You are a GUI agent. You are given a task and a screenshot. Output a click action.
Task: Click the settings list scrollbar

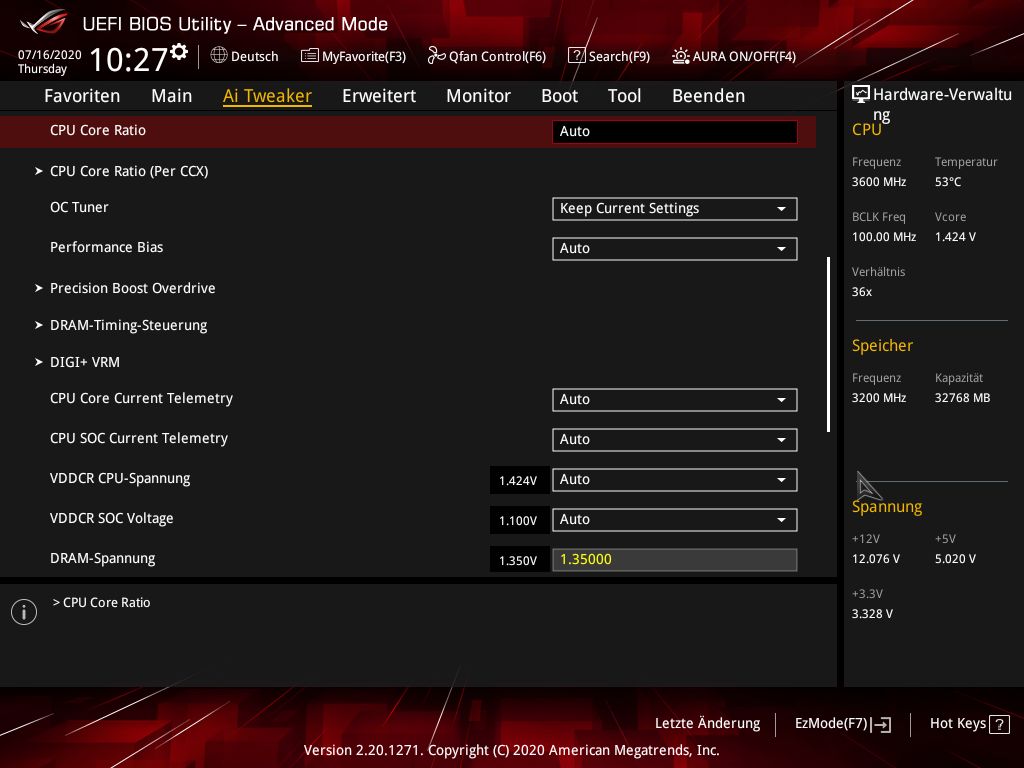[828, 344]
